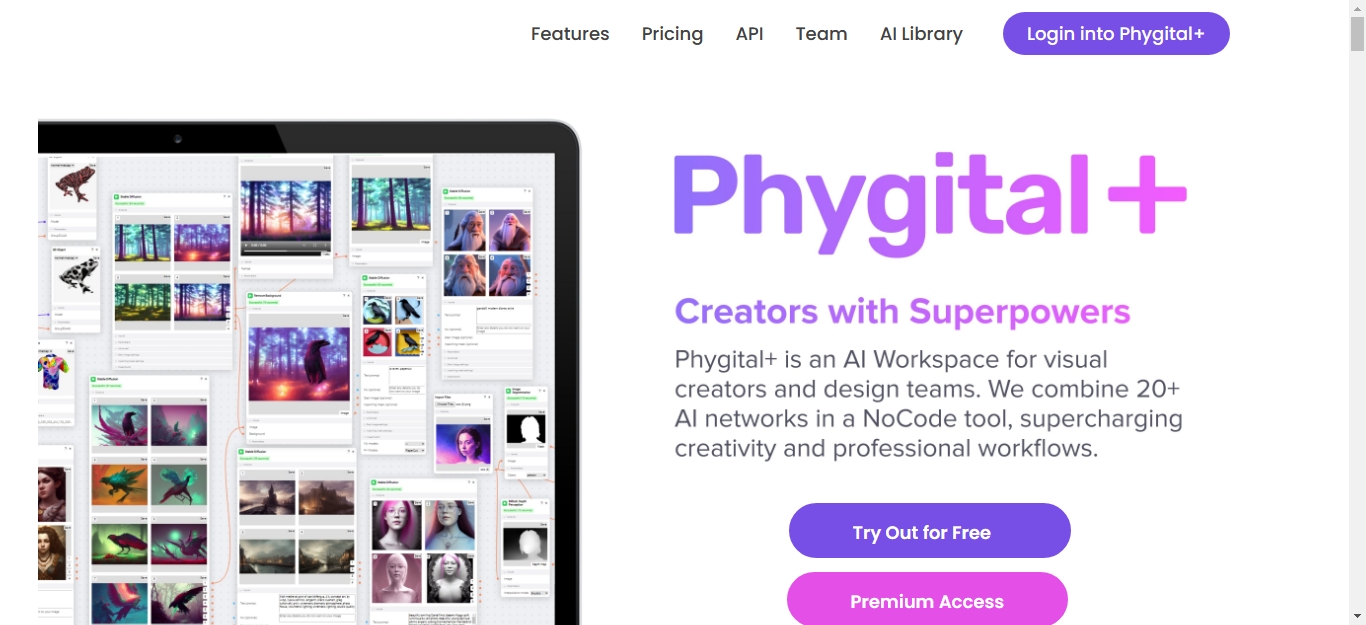1366x625 pixels.
Task: Click the scrollbar up arrow
Action: pyautogui.click(x=1357, y=8)
